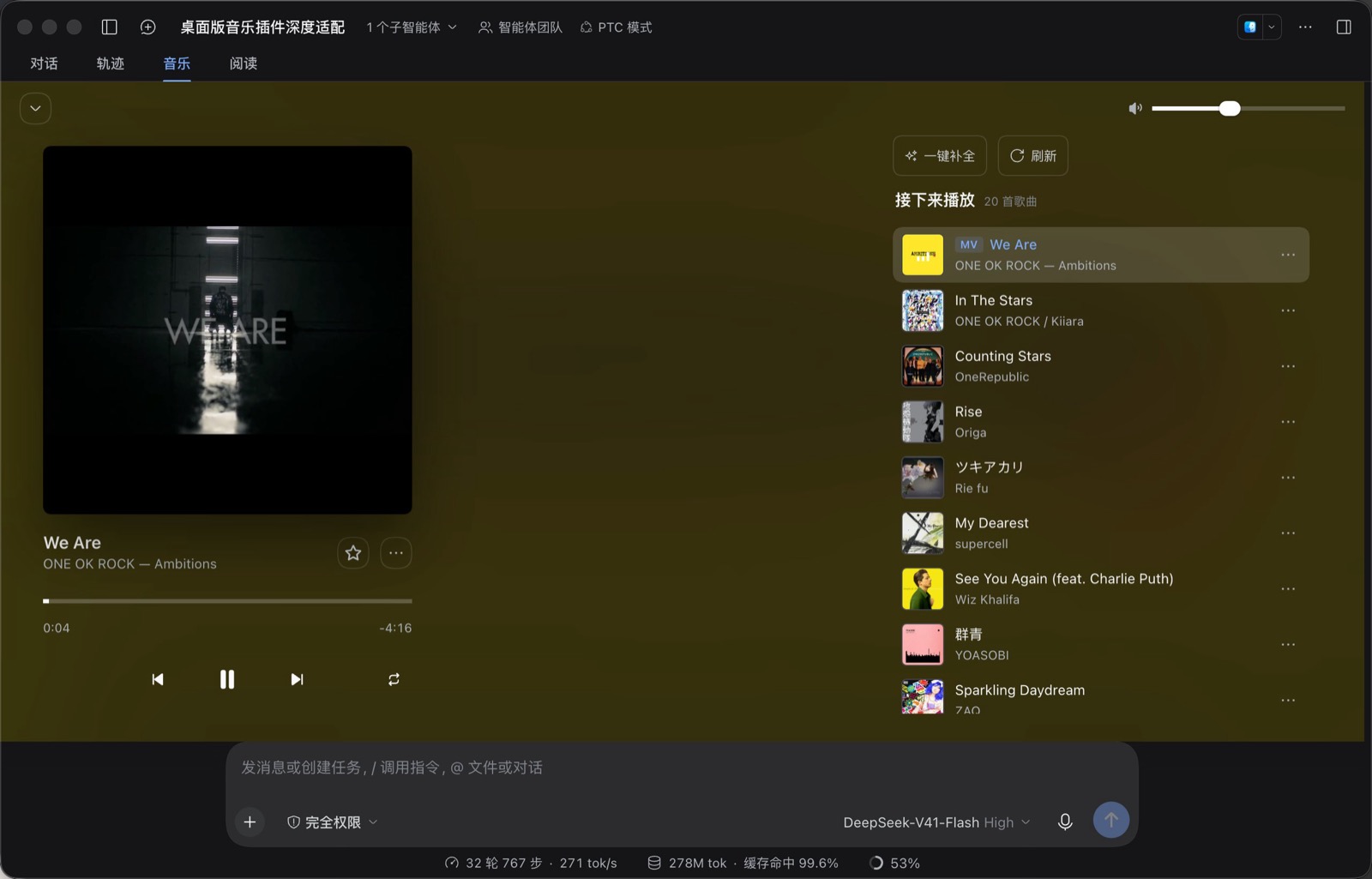The image size is (1372, 879).
Task: Favorite We Are with the star icon
Action: pyautogui.click(x=353, y=553)
